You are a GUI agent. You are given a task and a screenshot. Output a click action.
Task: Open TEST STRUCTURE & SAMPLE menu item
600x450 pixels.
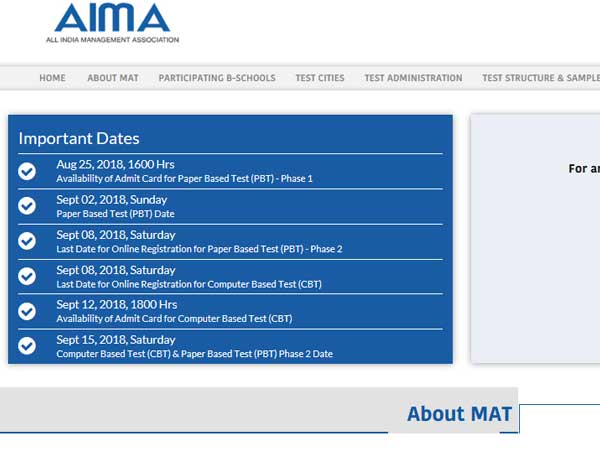(x=540, y=78)
